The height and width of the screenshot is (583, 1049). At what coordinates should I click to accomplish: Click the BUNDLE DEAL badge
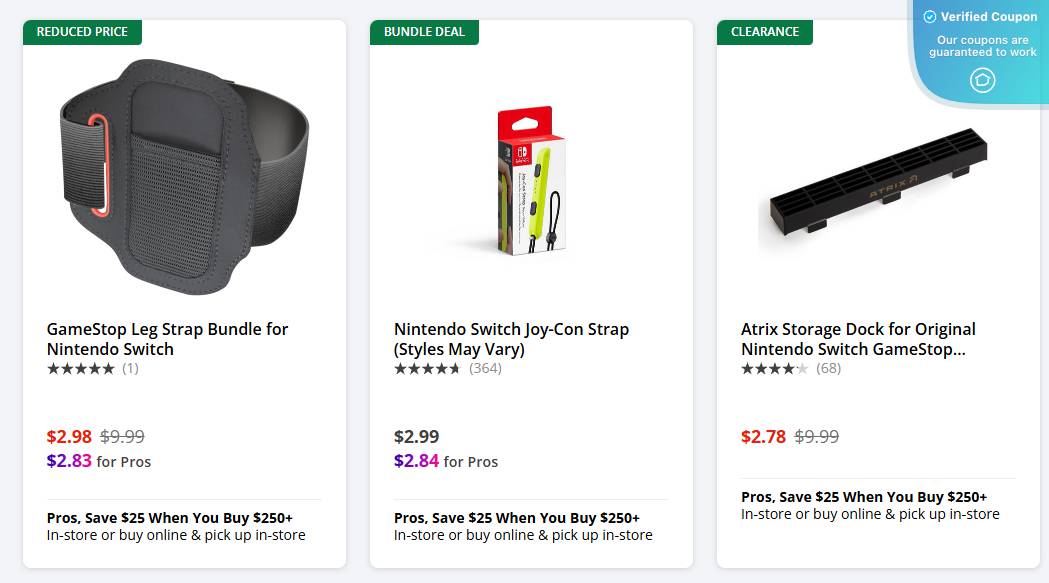pyautogui.click(x=423, y=31)
